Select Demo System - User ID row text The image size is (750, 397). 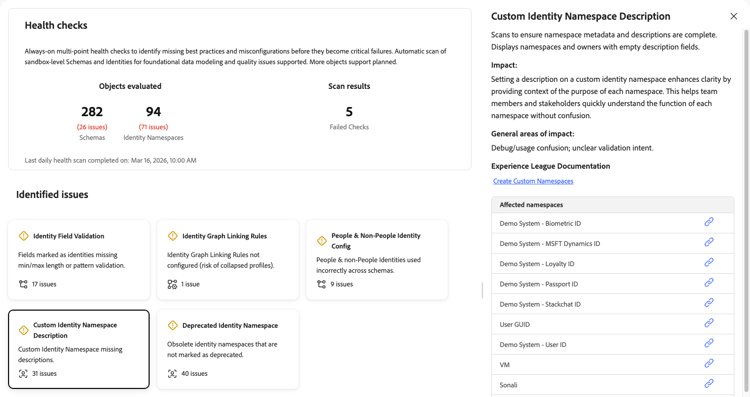click(x=533, y=344)
